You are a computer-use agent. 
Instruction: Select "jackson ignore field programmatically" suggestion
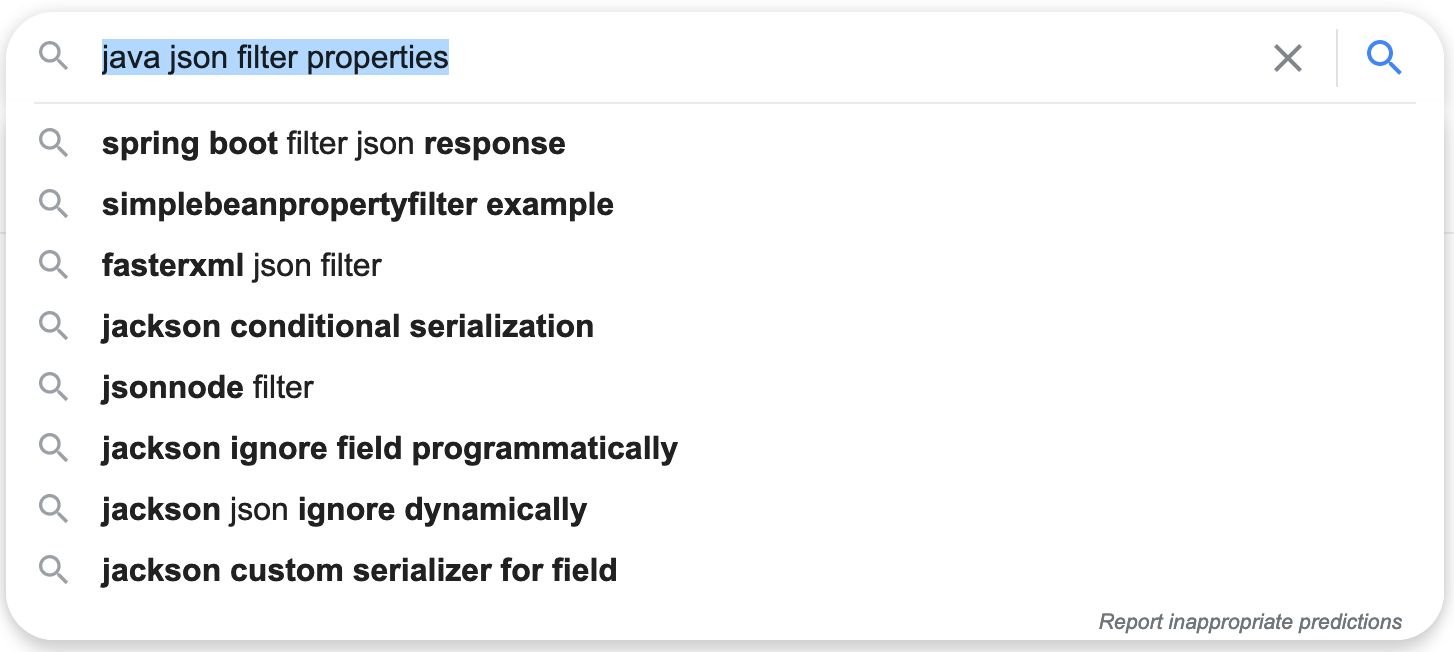tap(389, 449)
